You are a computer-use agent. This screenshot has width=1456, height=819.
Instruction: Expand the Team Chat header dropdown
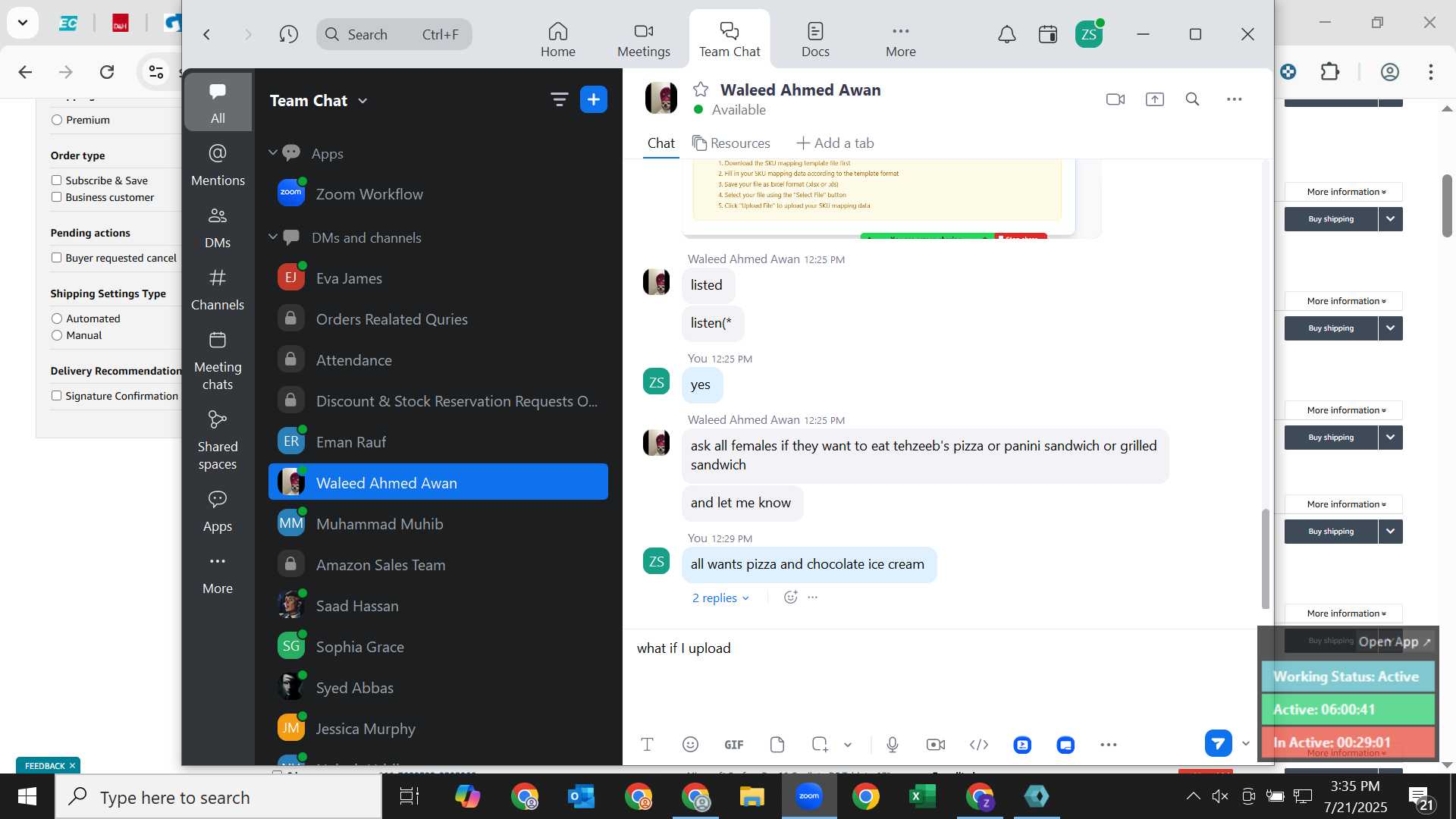click(x=362, y=101)
